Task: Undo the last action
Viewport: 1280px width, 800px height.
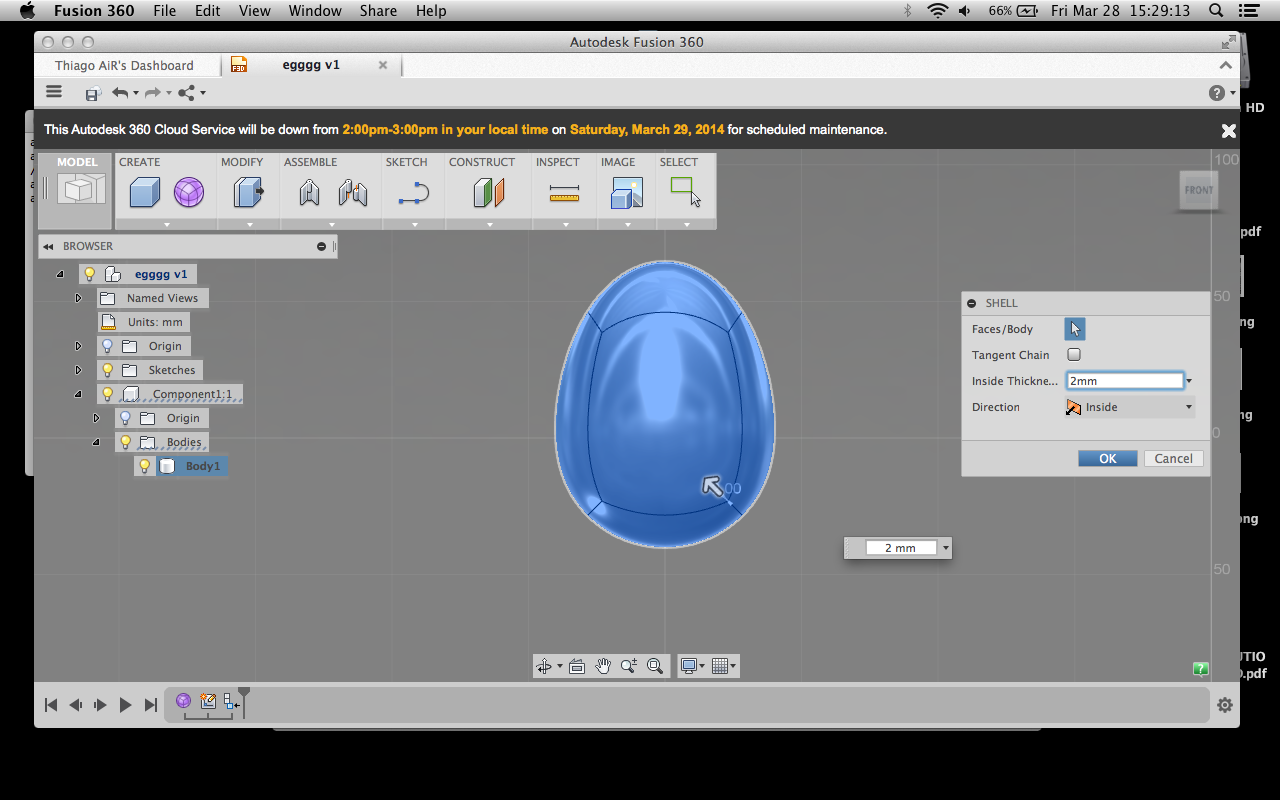Action: click(x=120, y=93)
